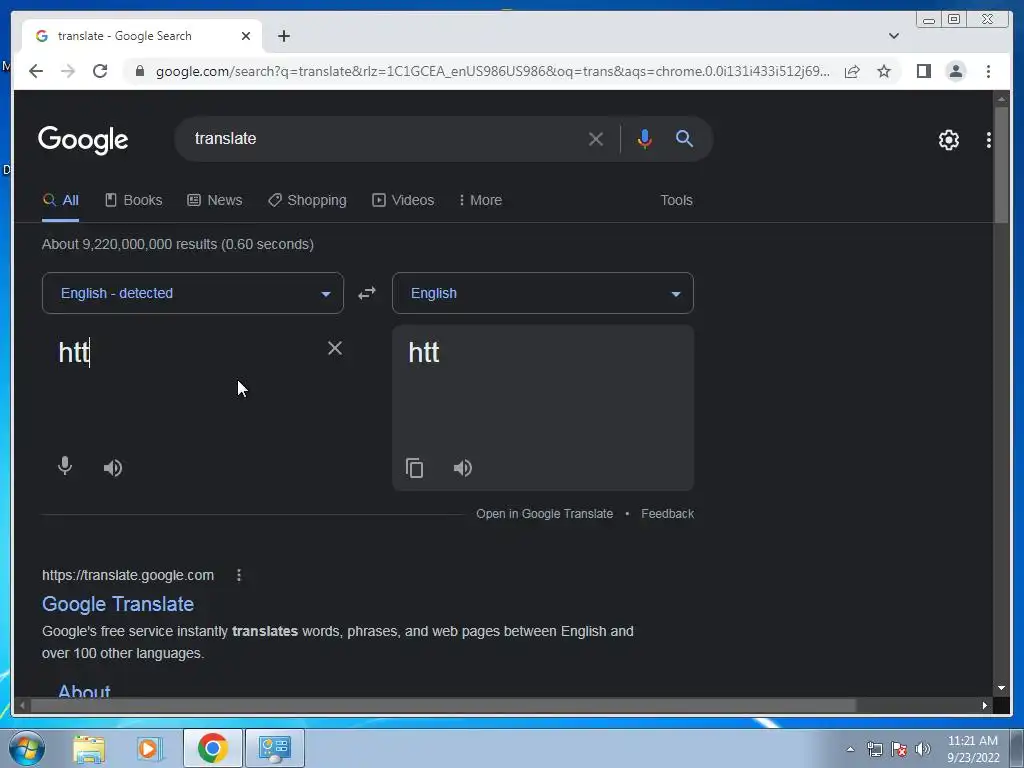Click the horizontal scroll right arrow
The height and width of the screenshot is (768, 1024).
point(985,705)
